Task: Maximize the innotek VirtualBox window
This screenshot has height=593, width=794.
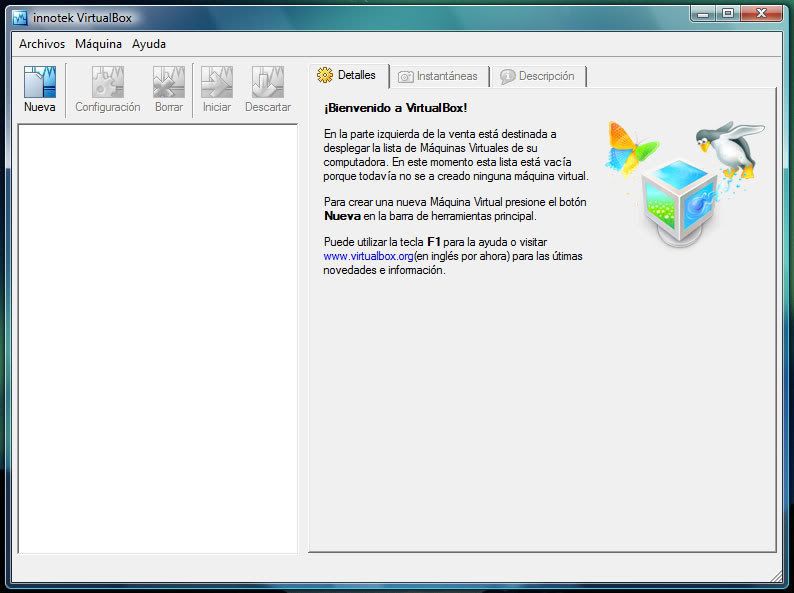Action: tap(728, 14)
